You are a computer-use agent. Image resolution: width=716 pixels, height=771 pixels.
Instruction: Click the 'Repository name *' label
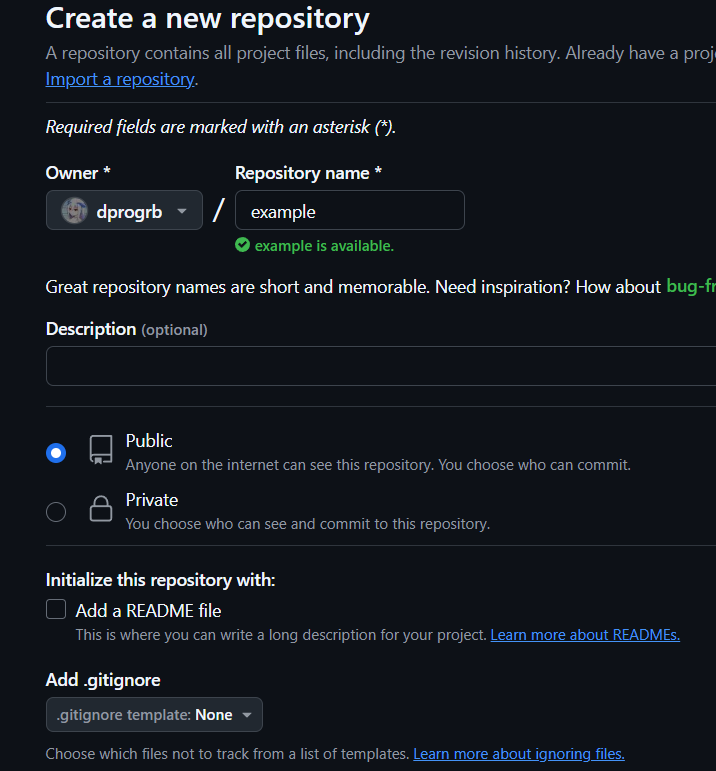point(308,173)
